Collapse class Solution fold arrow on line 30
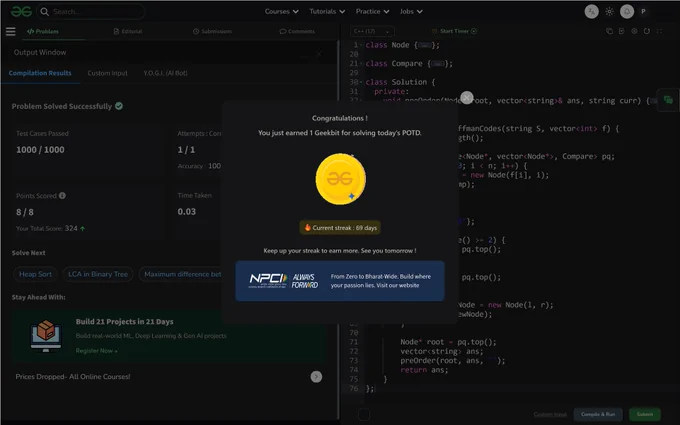The height and width of the screenshot is (425, 680). pyautogui.click(x=362, y=82)
